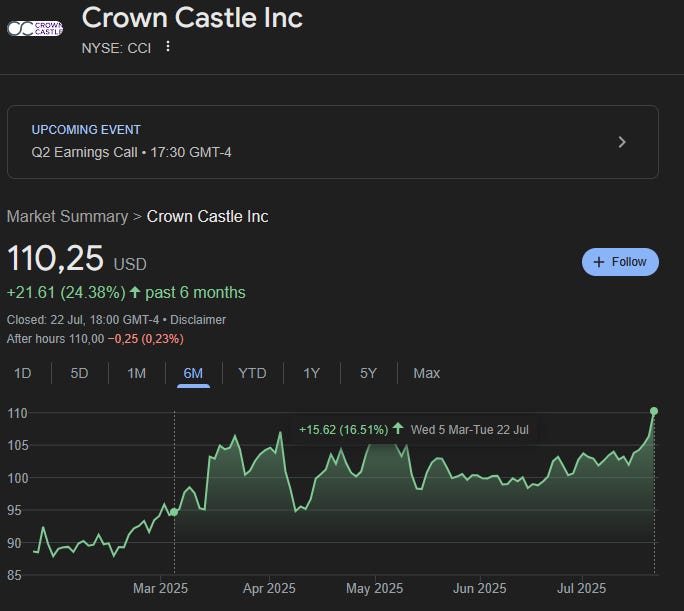Click the Mar 2025 axis label
Screen dimensions: 684x611
[x=161, y=588]
